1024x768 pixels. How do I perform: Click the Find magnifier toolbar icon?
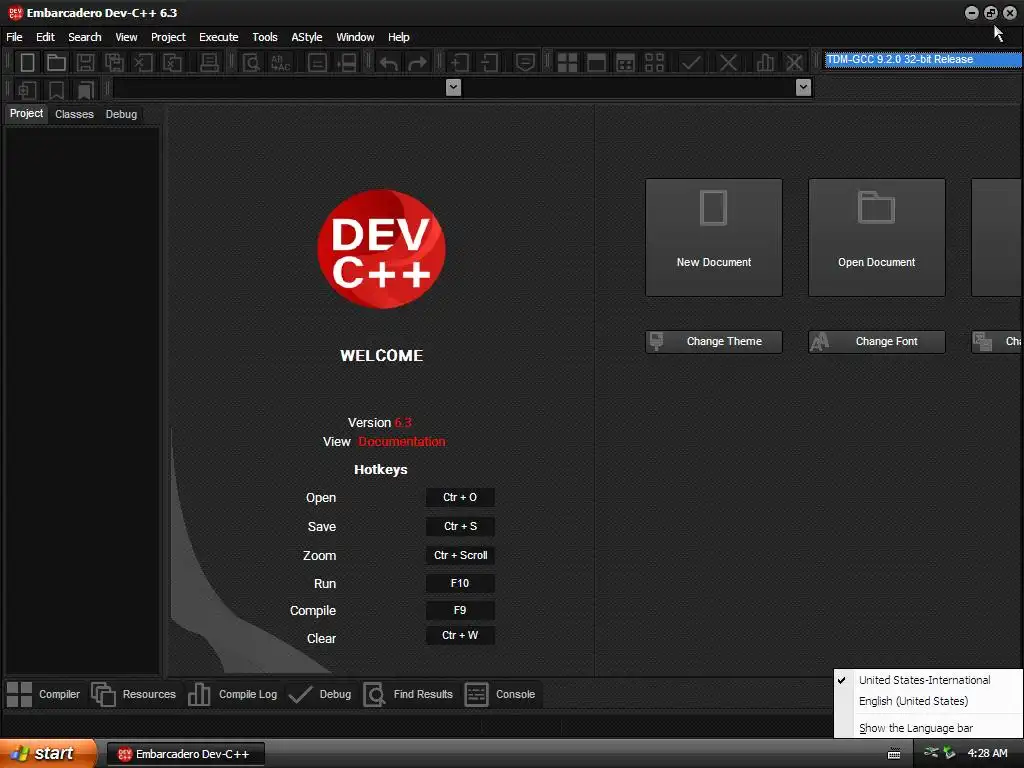coord(251,63)
